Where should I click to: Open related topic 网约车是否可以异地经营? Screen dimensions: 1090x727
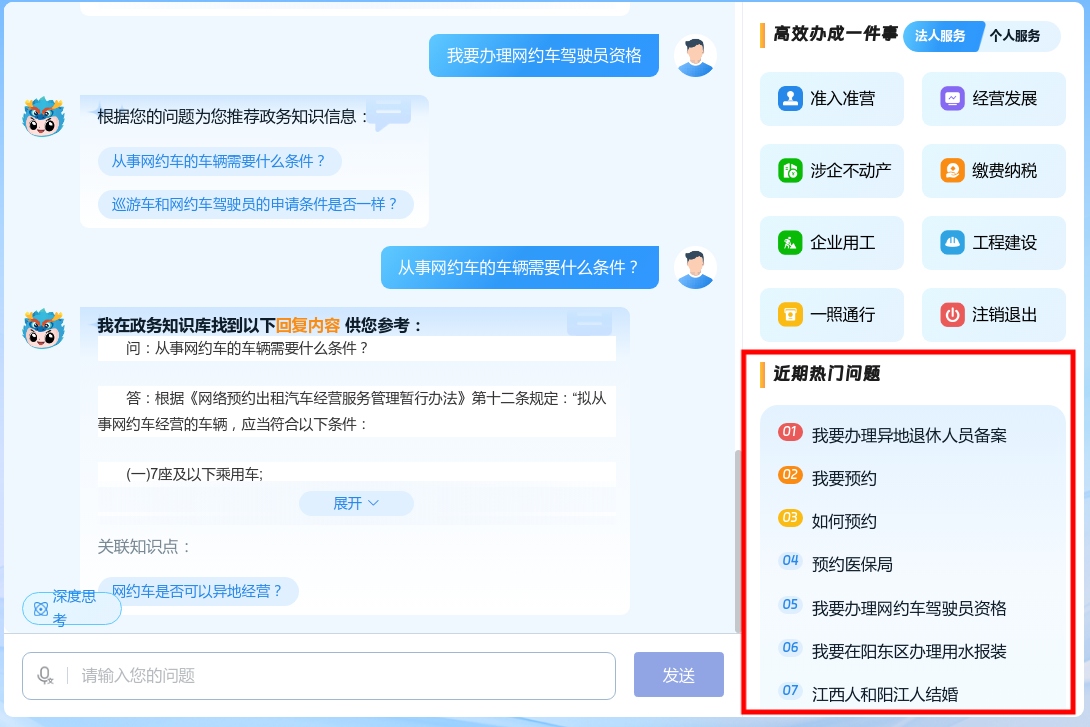(x=198, y=591)
